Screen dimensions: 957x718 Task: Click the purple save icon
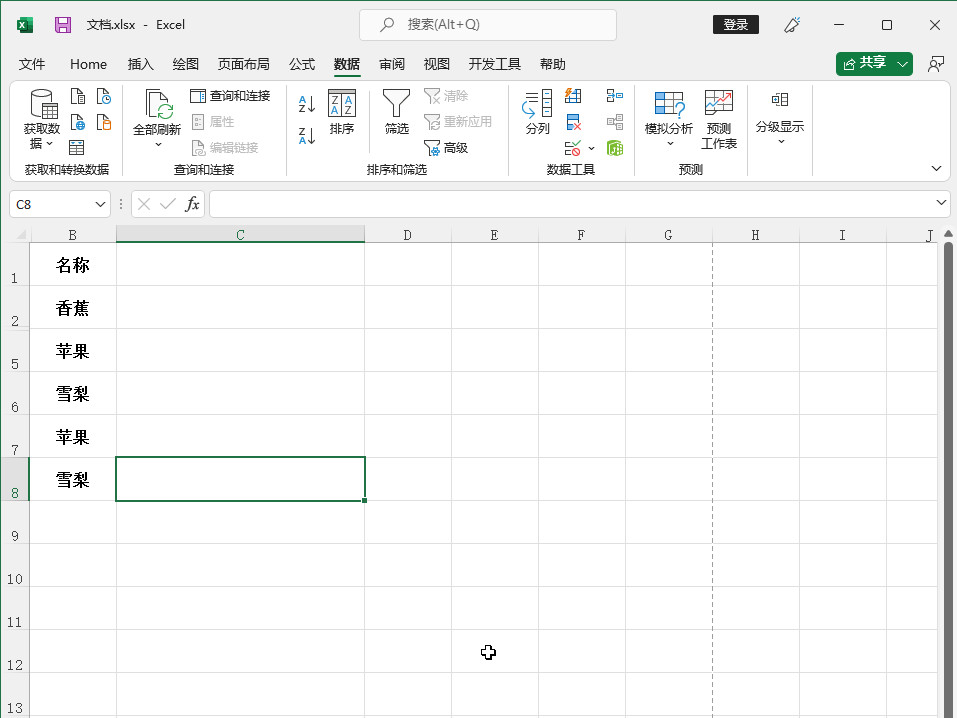pos(63,24)
